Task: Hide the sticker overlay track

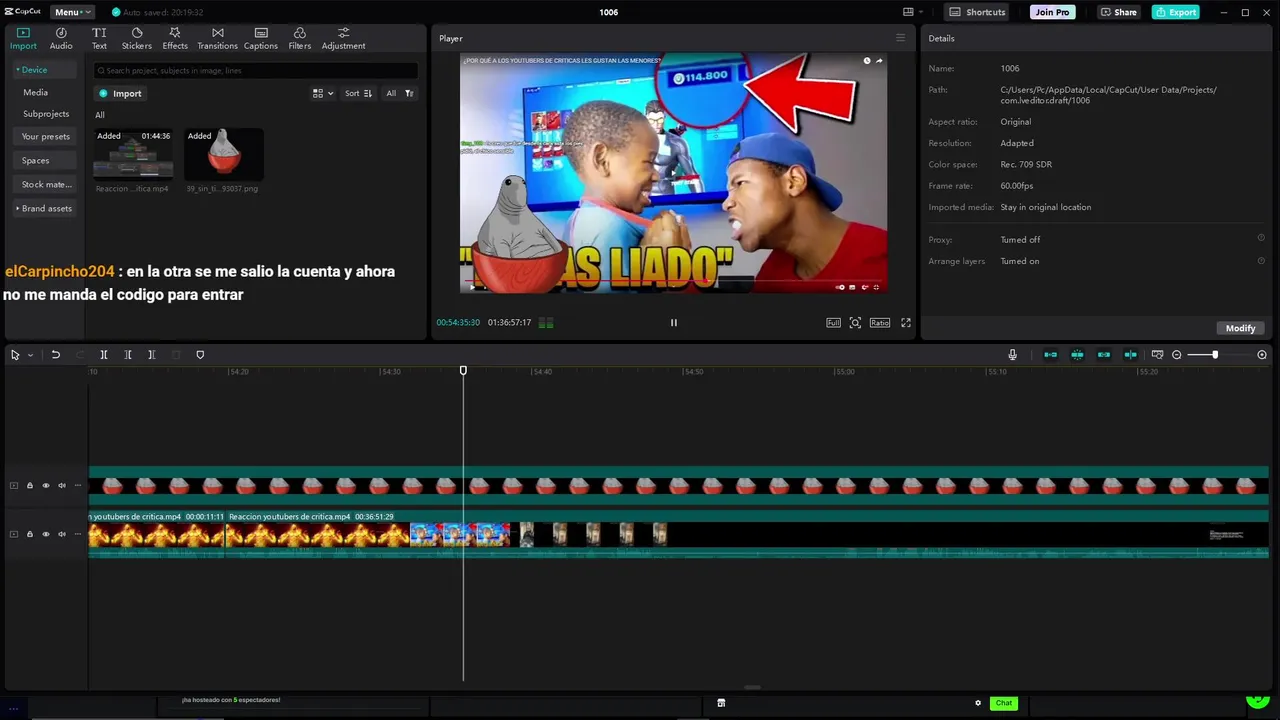Action: (45, 486)
